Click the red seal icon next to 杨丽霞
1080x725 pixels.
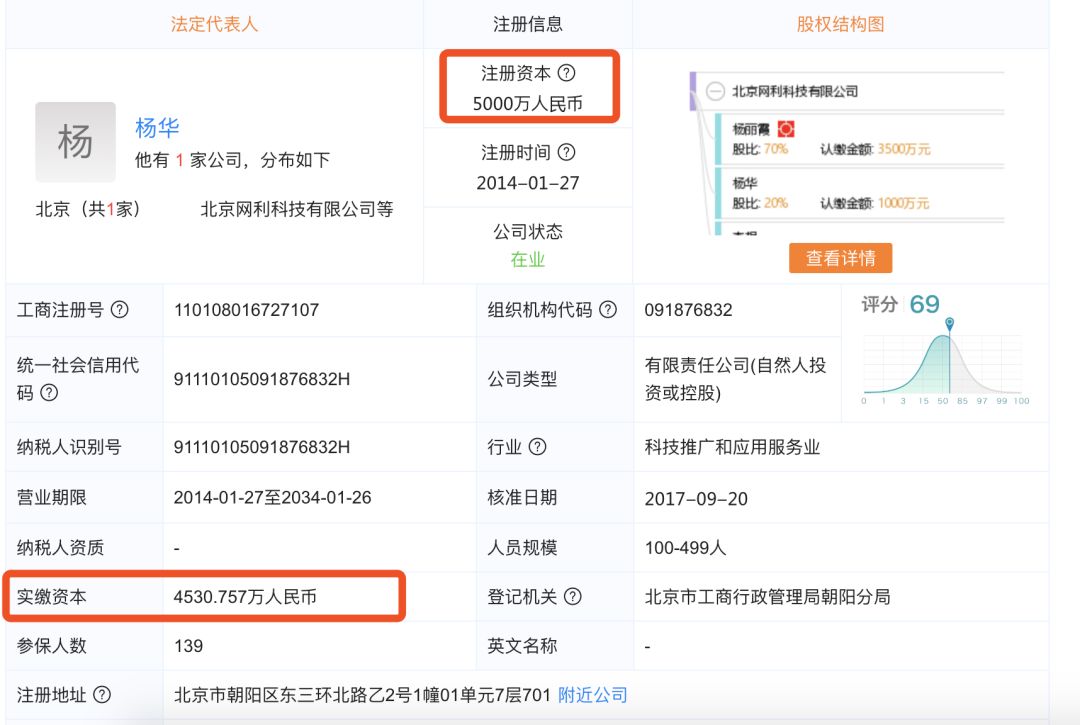coord(786,128)
